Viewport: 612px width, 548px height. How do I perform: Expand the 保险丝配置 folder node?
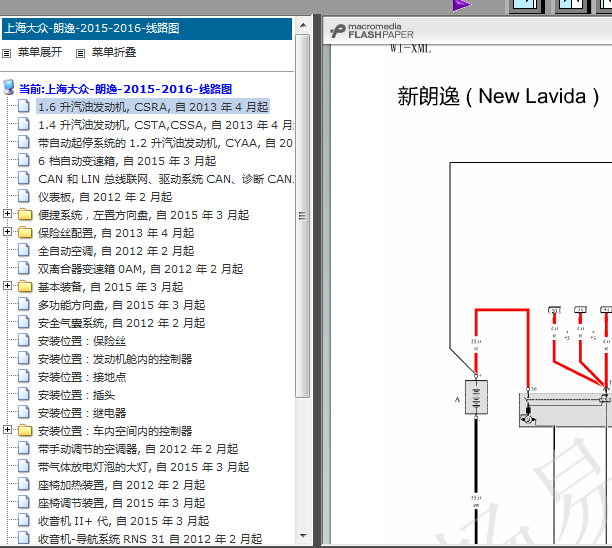[7, 231]
